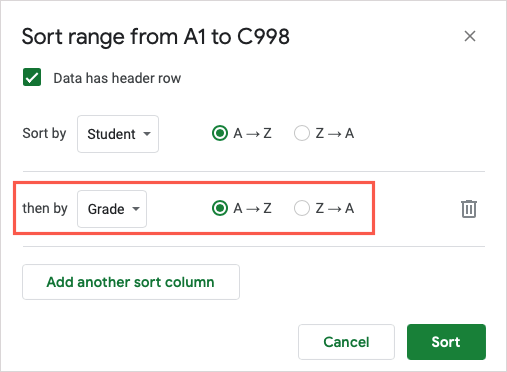Viewport: 507px width, 372px height.
Task: Delete the Grade sort rule with trash icon
Action: (469, 209)
